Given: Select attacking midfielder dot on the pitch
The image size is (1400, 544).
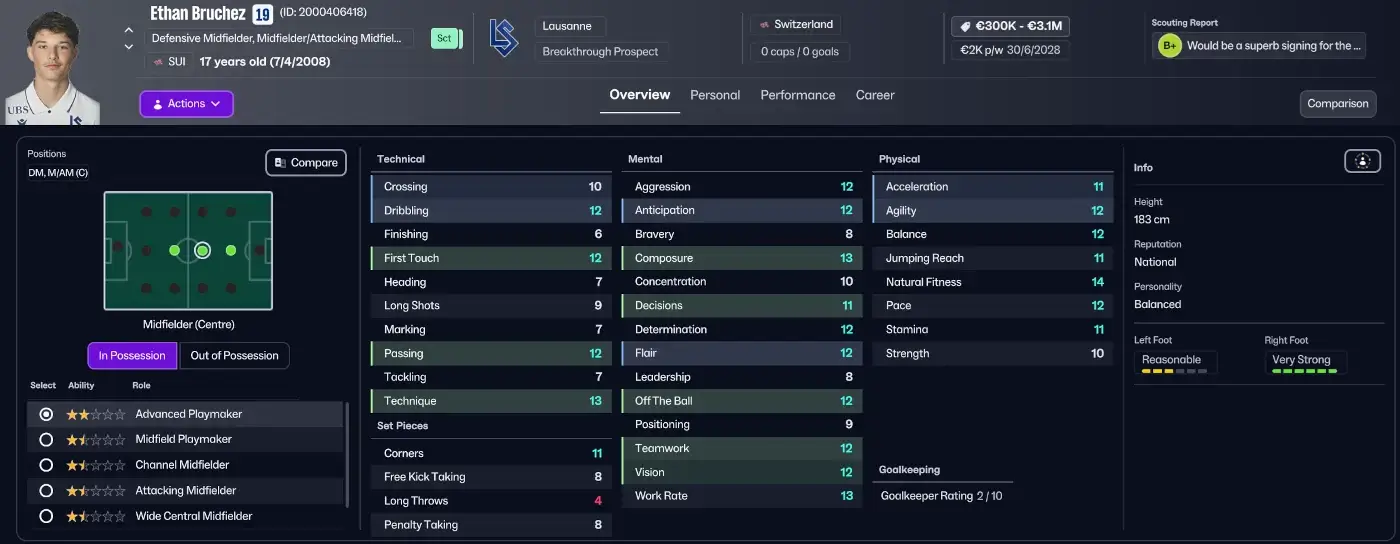Looking at the screenshot, I should pos(231,251).
